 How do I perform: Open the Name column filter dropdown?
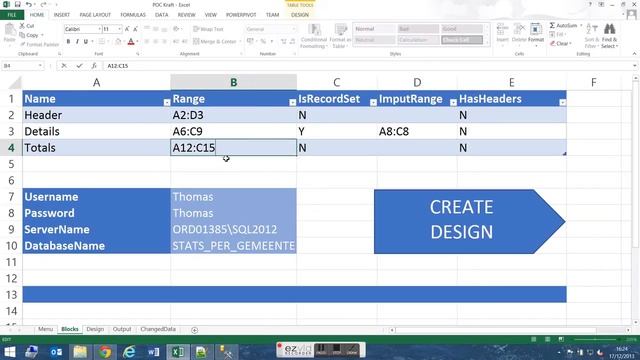[167, 102]
